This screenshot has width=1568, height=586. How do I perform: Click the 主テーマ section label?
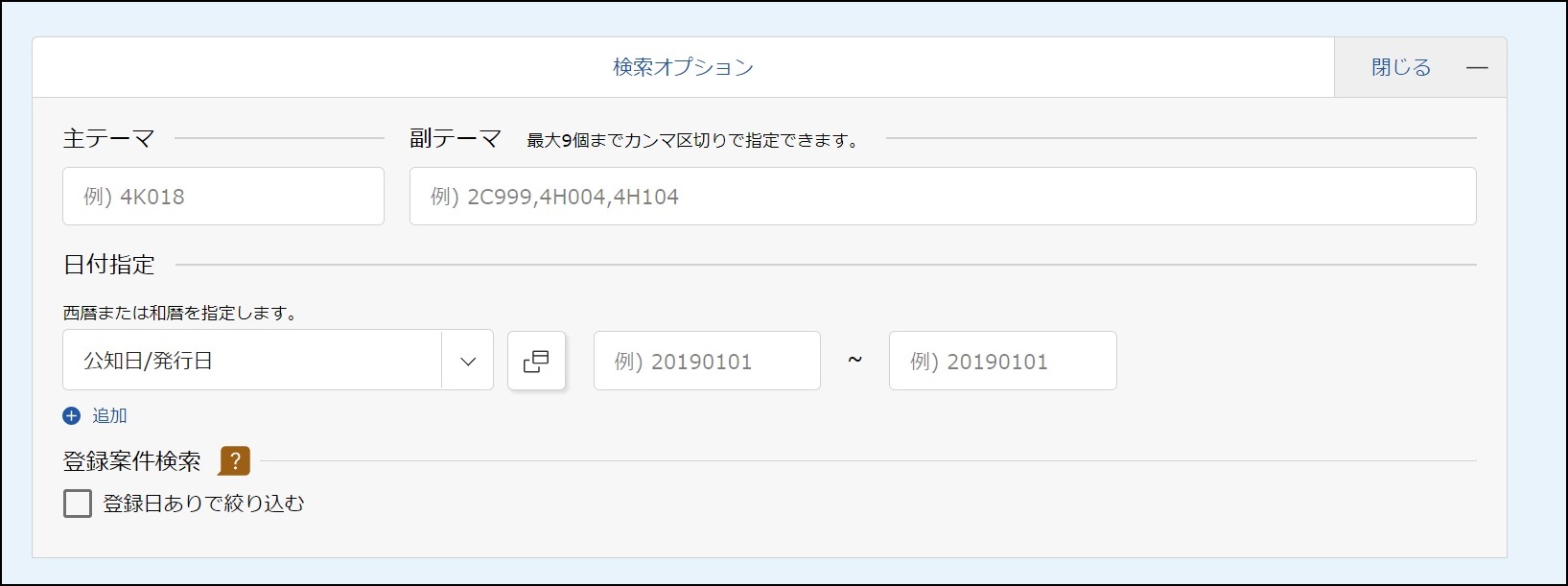(x=109, y=139)
